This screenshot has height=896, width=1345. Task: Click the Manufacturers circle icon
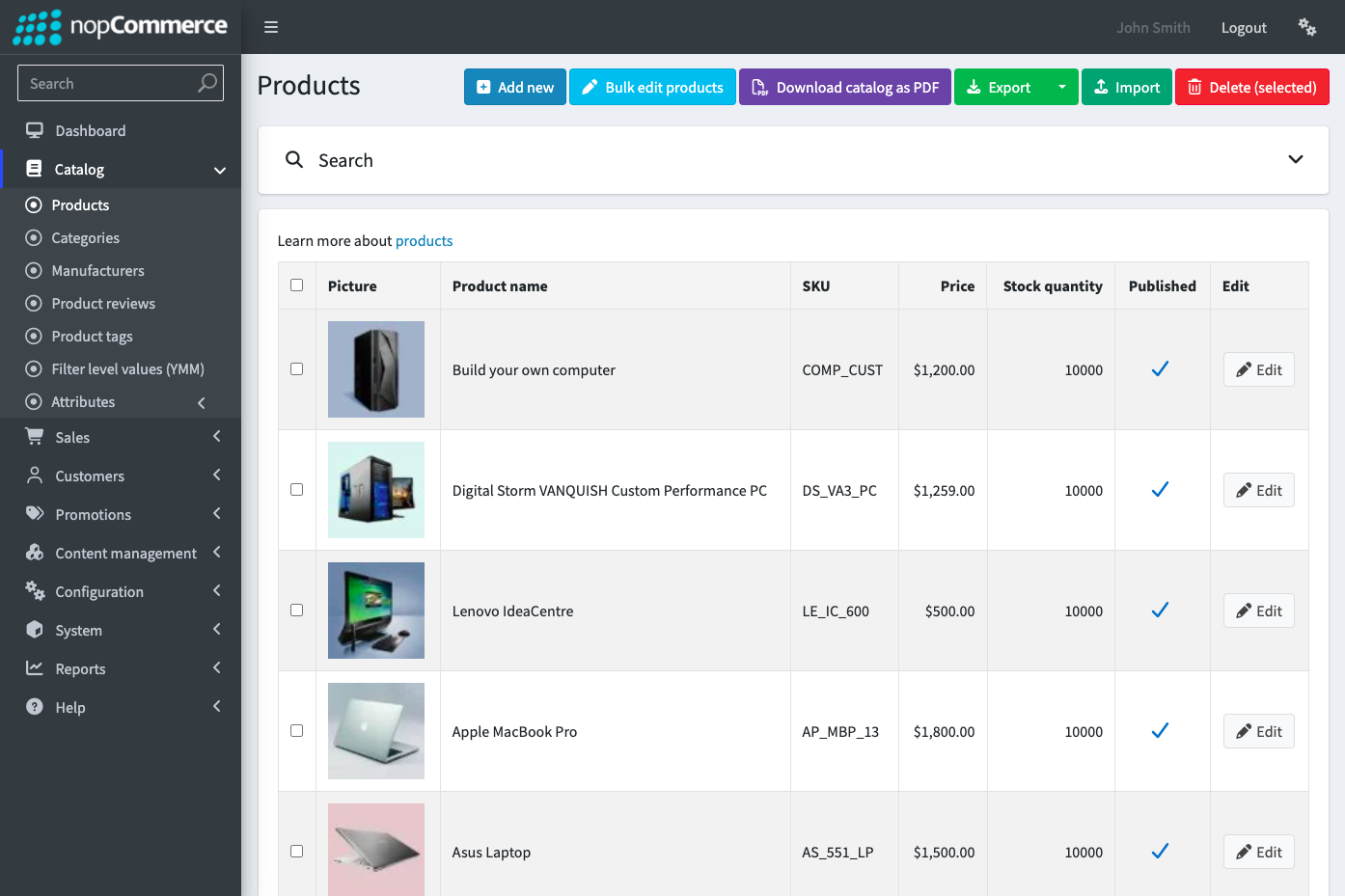[x=34, y=271]
